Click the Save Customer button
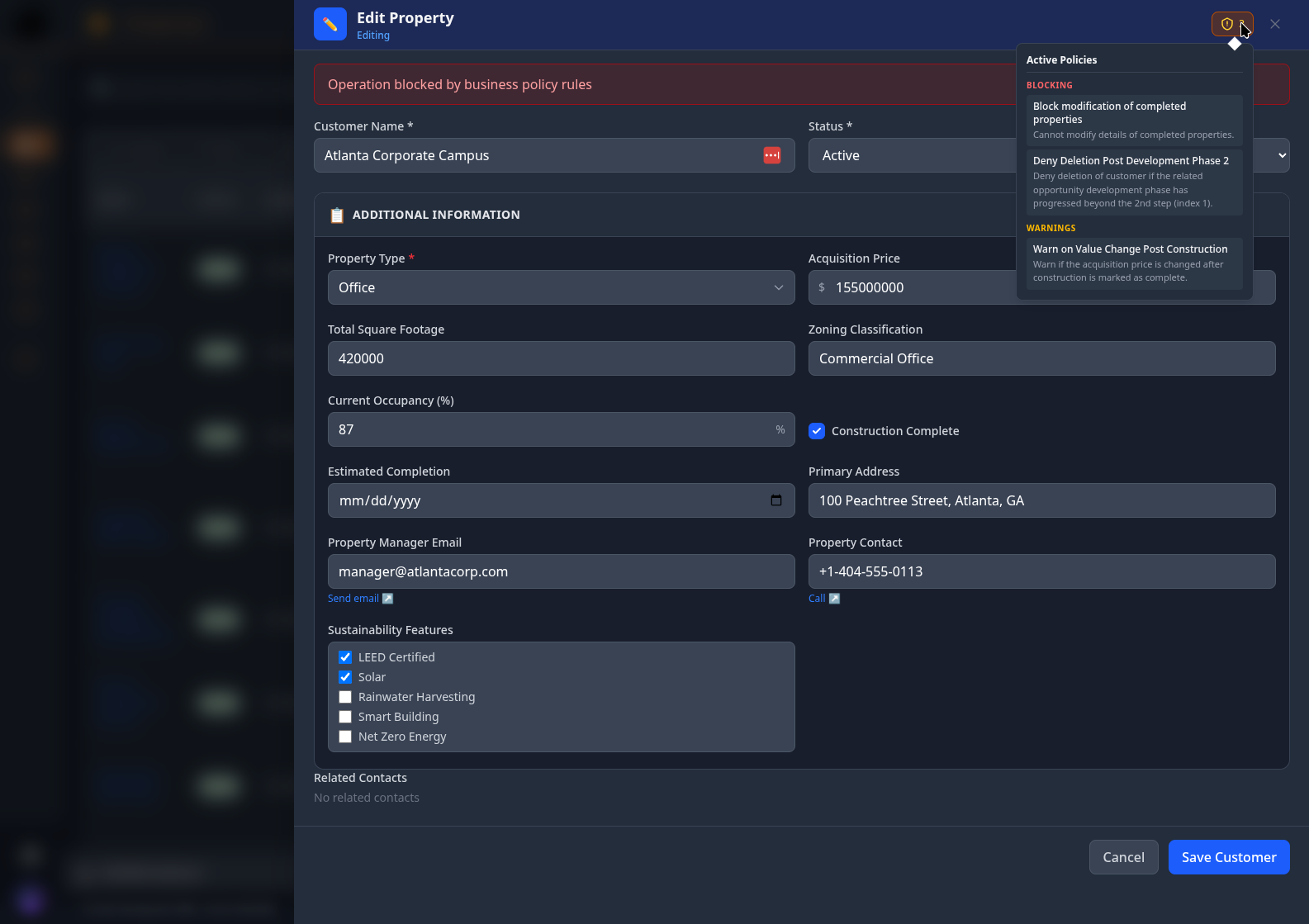 point(1228,857)
